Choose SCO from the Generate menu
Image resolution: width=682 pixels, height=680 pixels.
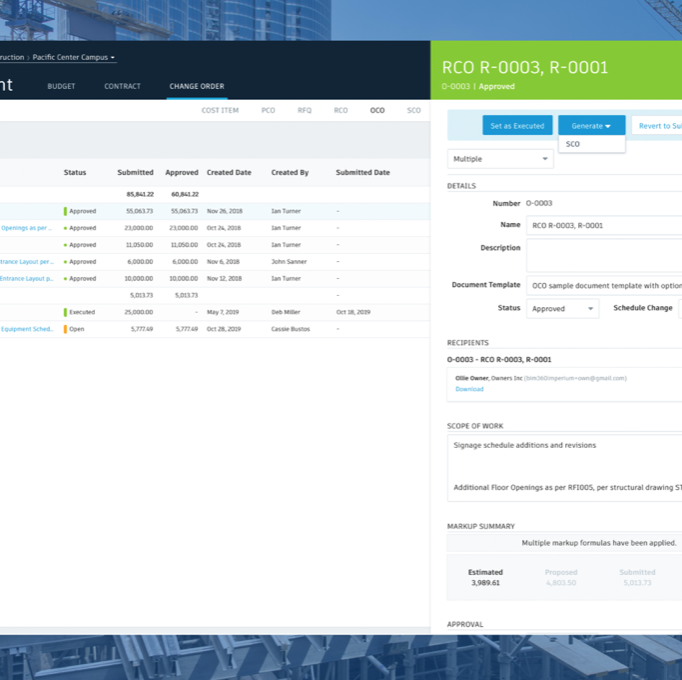click(592, 144)
